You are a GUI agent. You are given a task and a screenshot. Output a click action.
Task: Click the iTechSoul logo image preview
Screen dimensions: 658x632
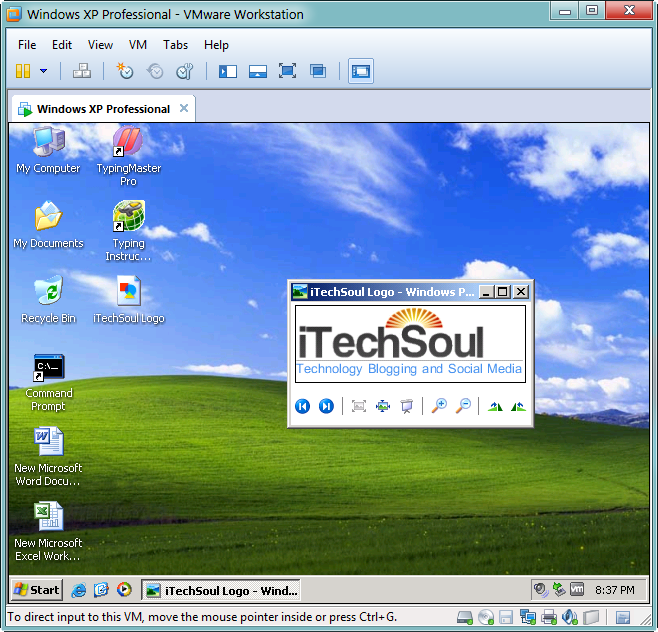[410, 344]
